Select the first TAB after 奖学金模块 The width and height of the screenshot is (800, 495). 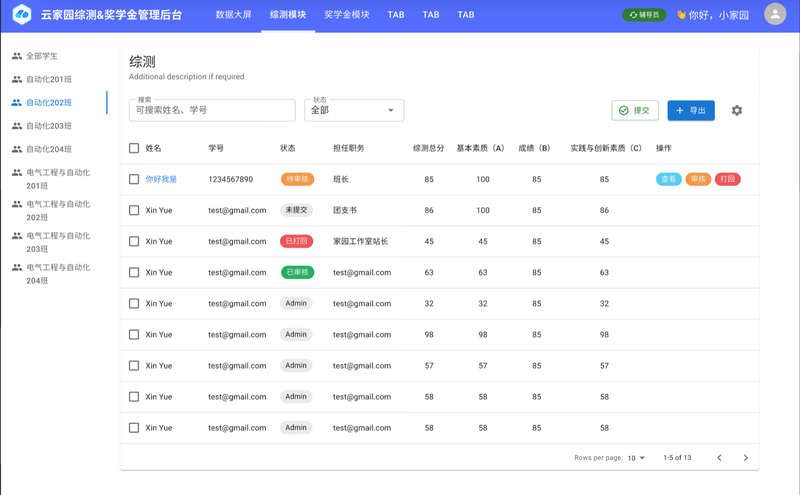tap(395, 15)
